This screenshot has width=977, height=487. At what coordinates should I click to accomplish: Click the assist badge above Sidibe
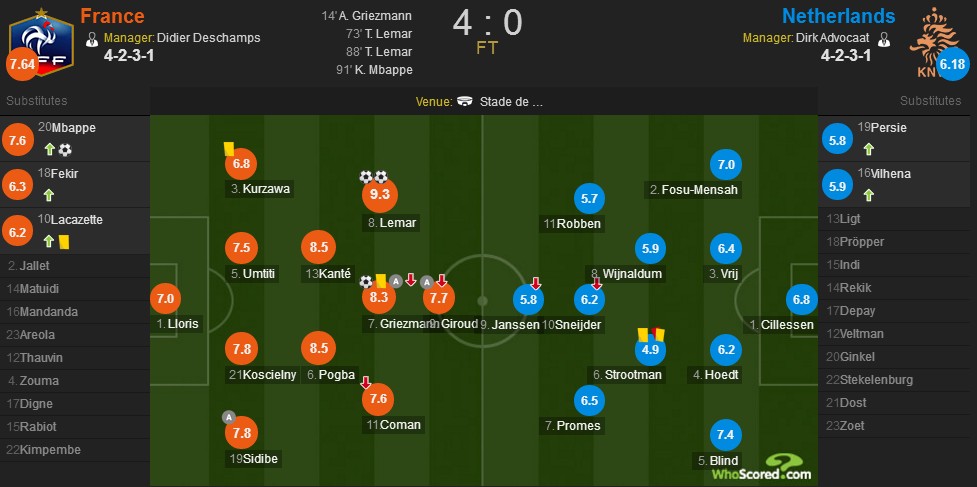point(229,417)
